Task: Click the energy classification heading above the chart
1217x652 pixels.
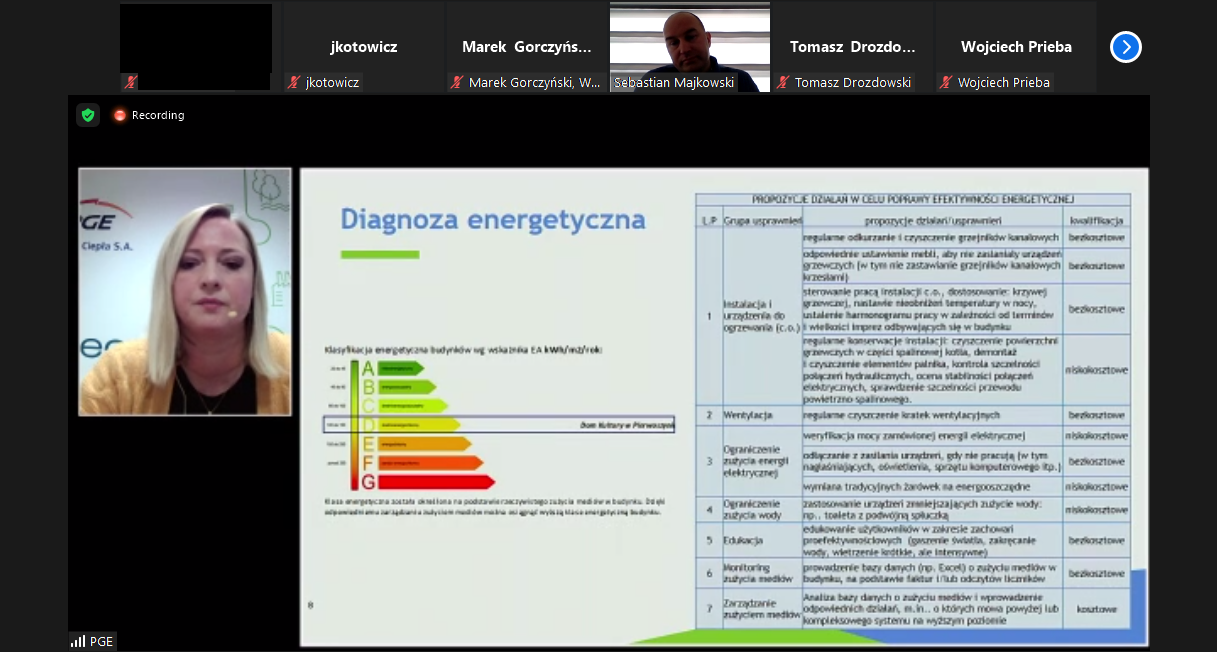Action: (x=464, y=350)
